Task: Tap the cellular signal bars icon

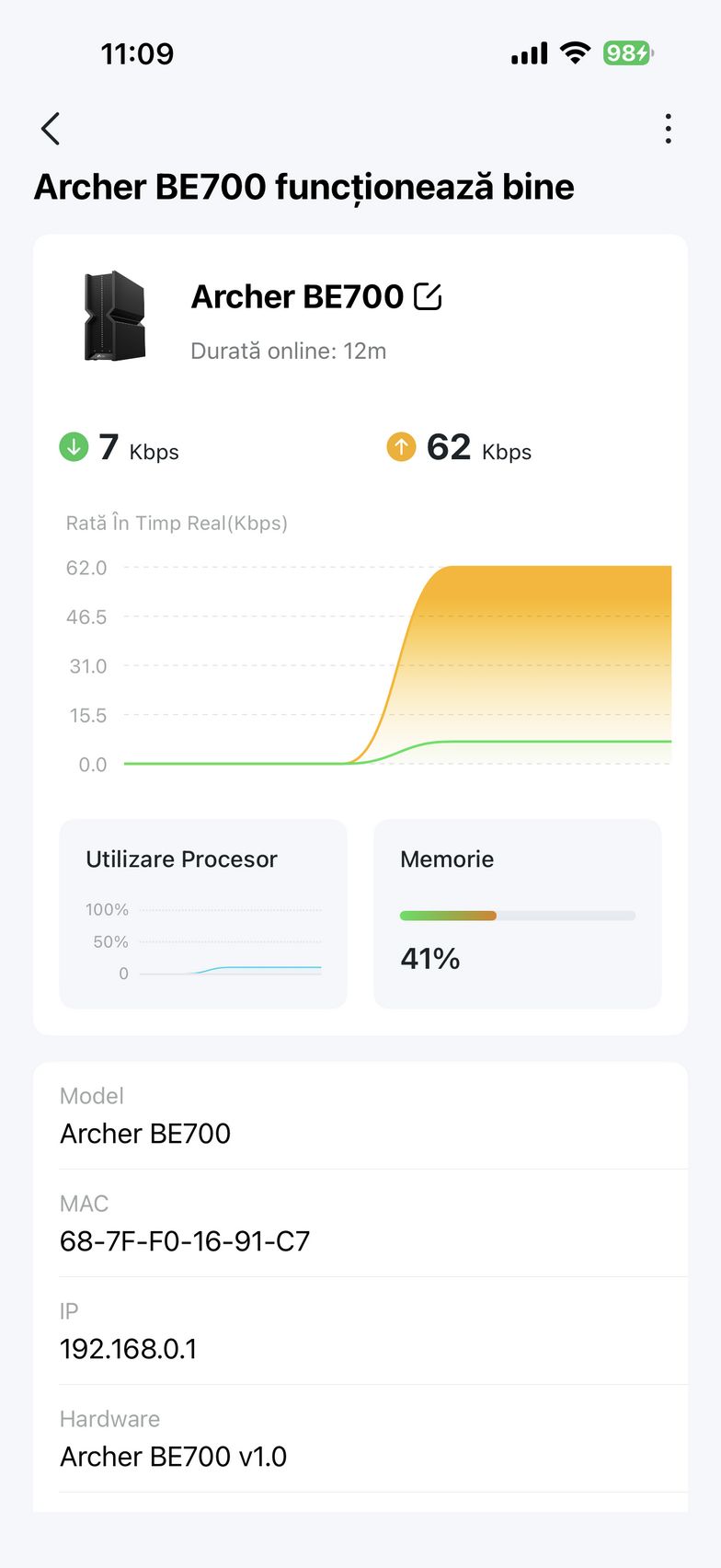Action: pos(529,53)
